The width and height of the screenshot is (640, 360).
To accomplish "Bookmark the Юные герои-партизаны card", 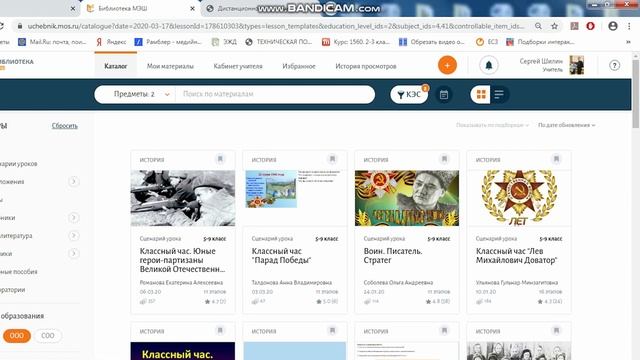I will click(x=220, y=159).
